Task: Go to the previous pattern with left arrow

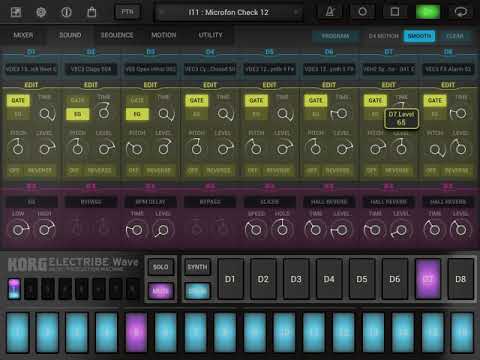Action: [x=162, y=12]
